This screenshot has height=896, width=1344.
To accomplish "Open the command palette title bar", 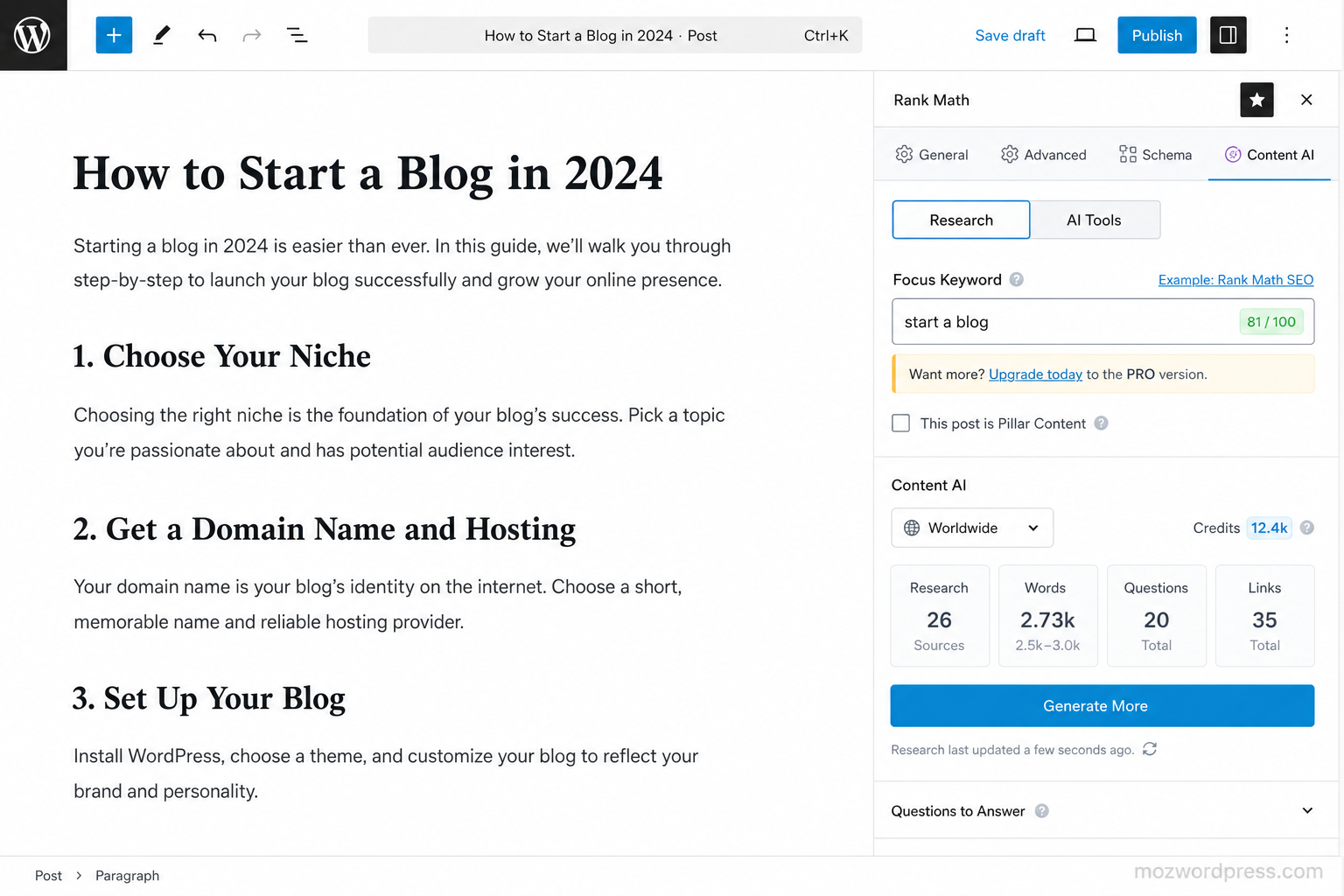I will click(x=615, y=35).
